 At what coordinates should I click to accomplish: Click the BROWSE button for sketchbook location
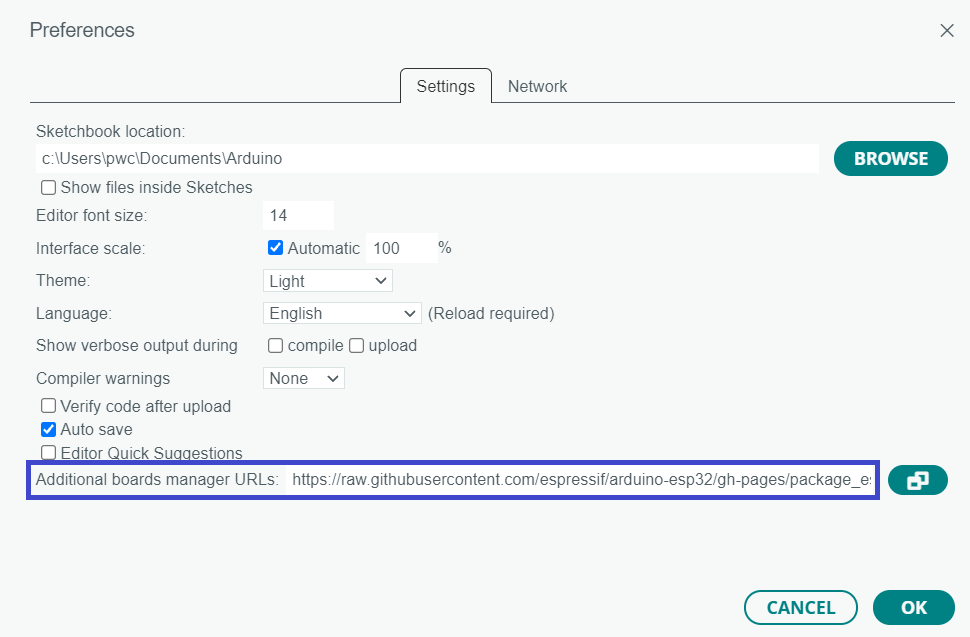[890, 158]
